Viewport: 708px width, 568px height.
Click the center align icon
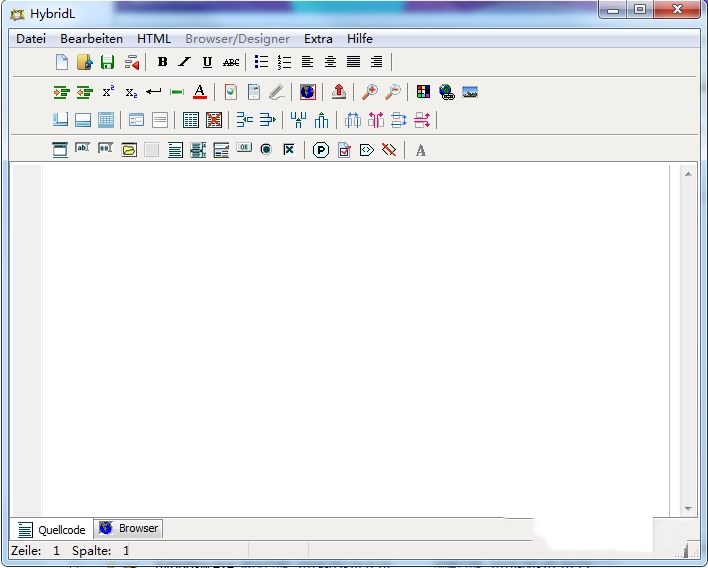click(330, 62)
